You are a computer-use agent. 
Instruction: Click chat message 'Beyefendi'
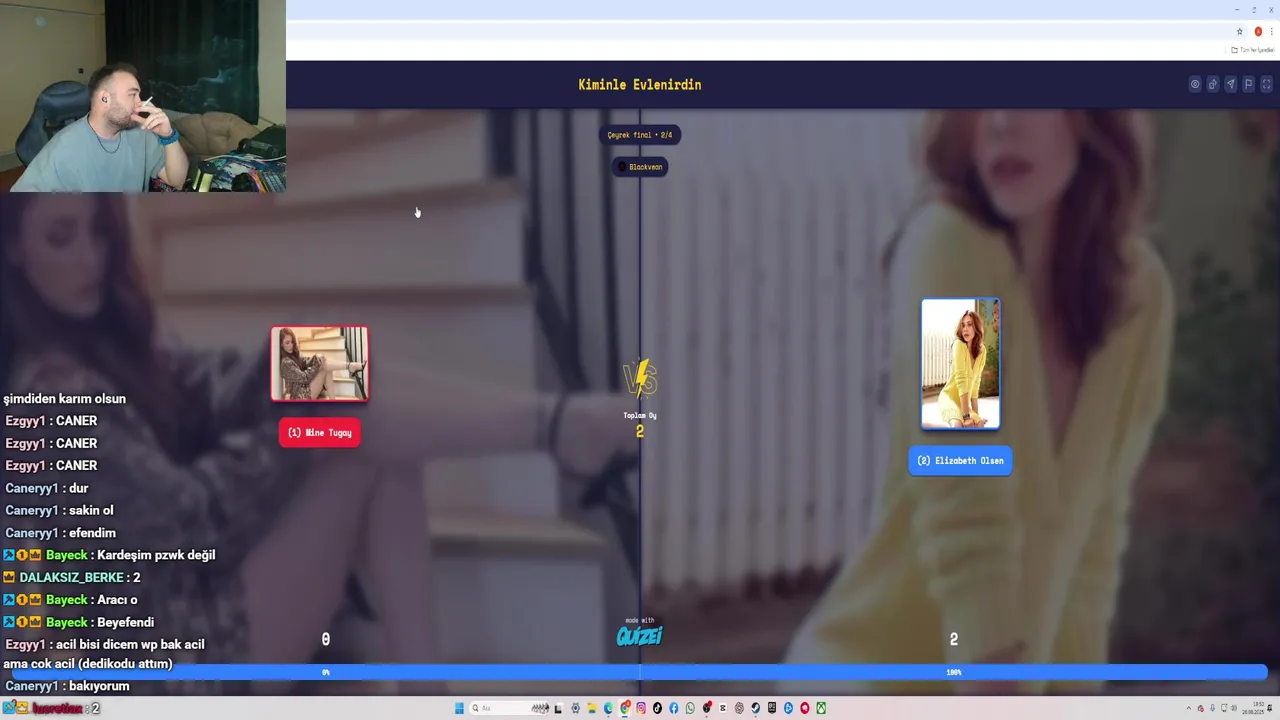tap(78, 622)
